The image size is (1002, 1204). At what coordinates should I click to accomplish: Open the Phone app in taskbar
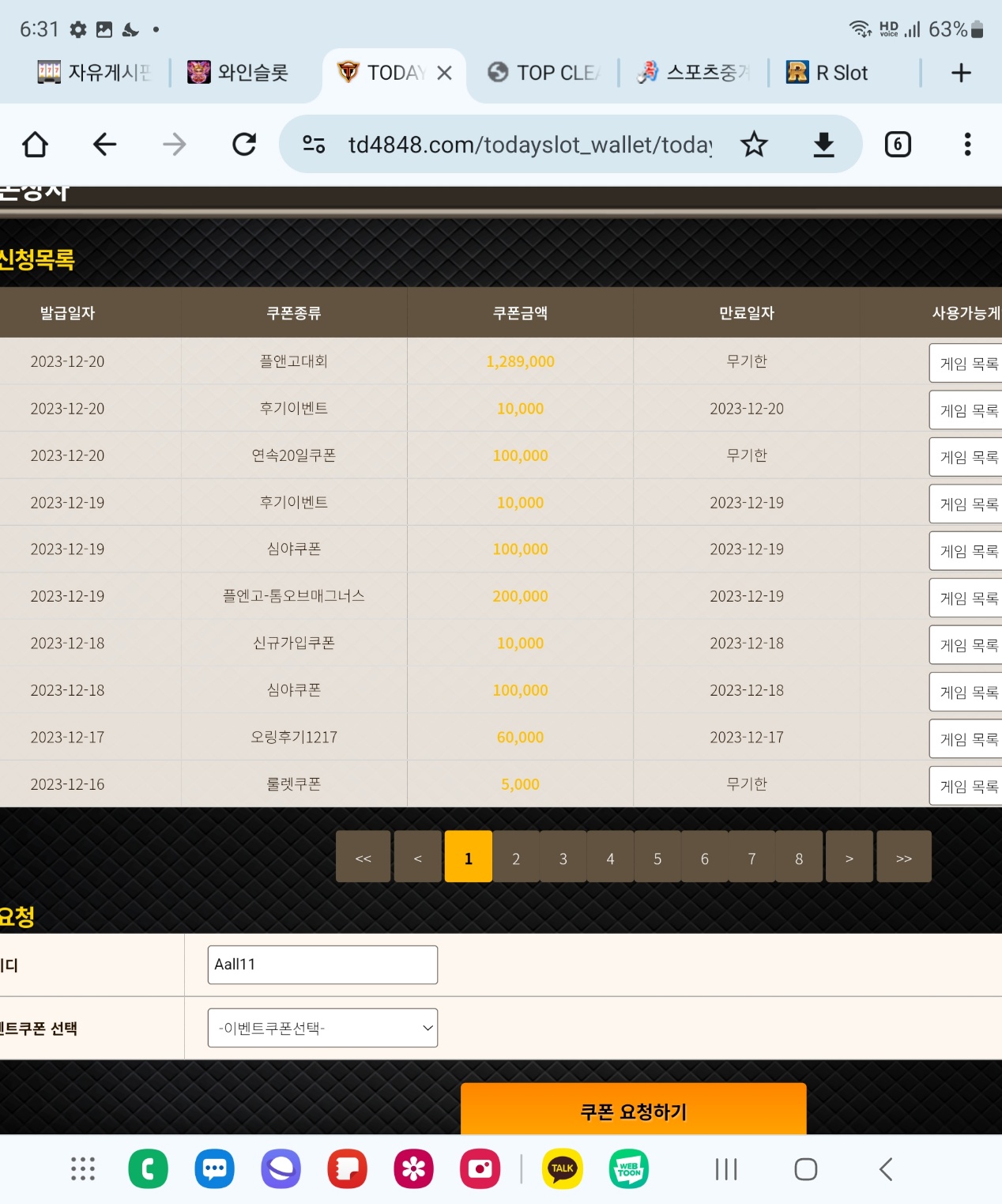click(149, 1169)
